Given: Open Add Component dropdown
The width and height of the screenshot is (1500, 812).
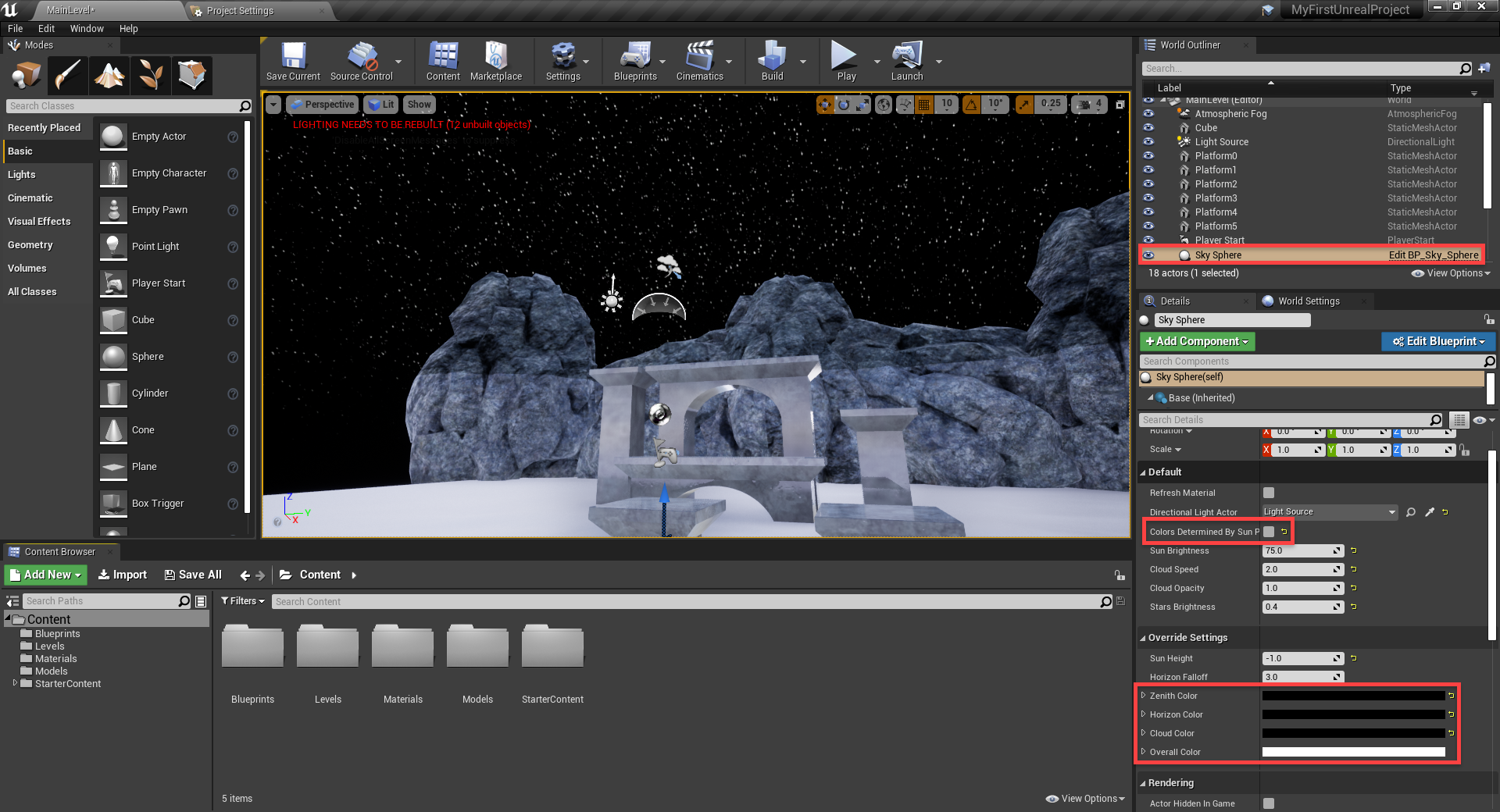Looking at the screenshot, I should click(x=1197, y=341).
